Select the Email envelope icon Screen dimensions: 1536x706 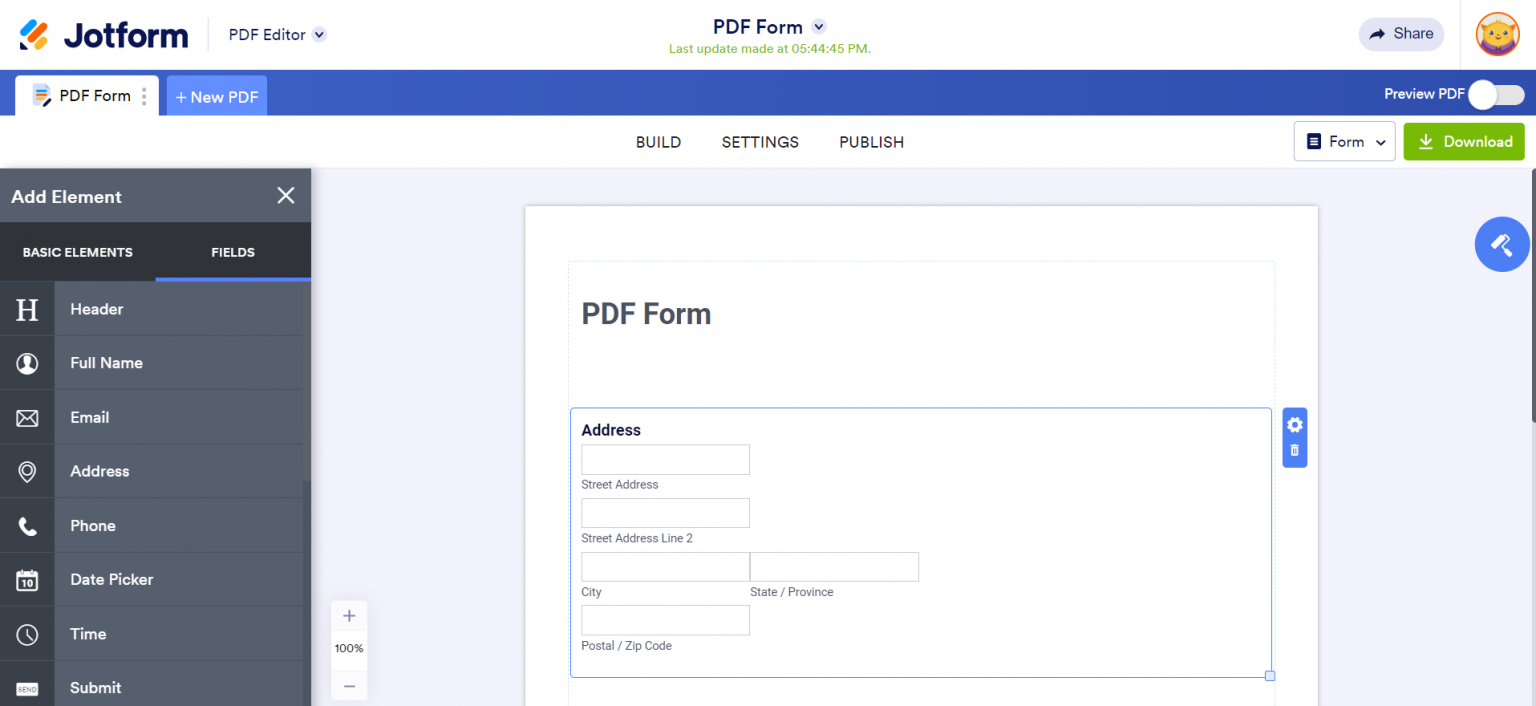coord(27,417)
